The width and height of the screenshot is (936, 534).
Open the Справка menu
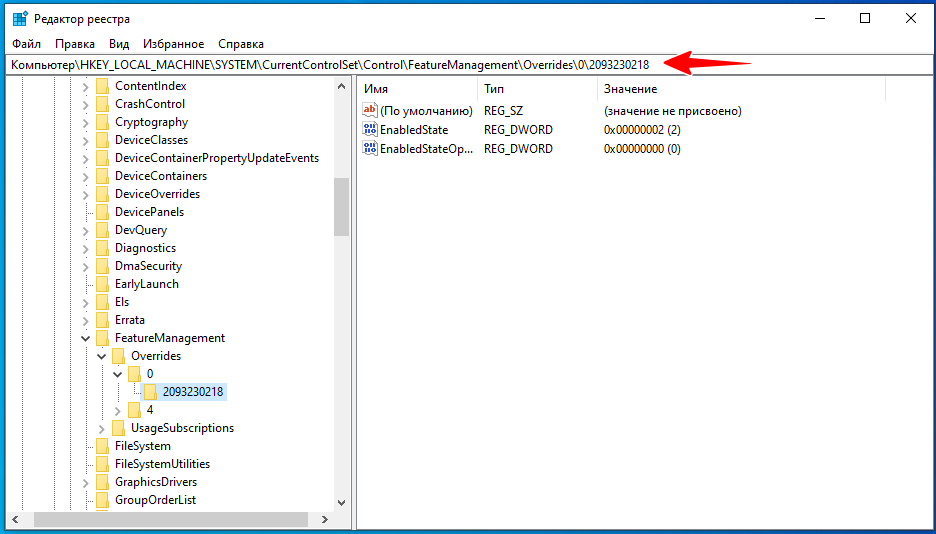[241, 44]
